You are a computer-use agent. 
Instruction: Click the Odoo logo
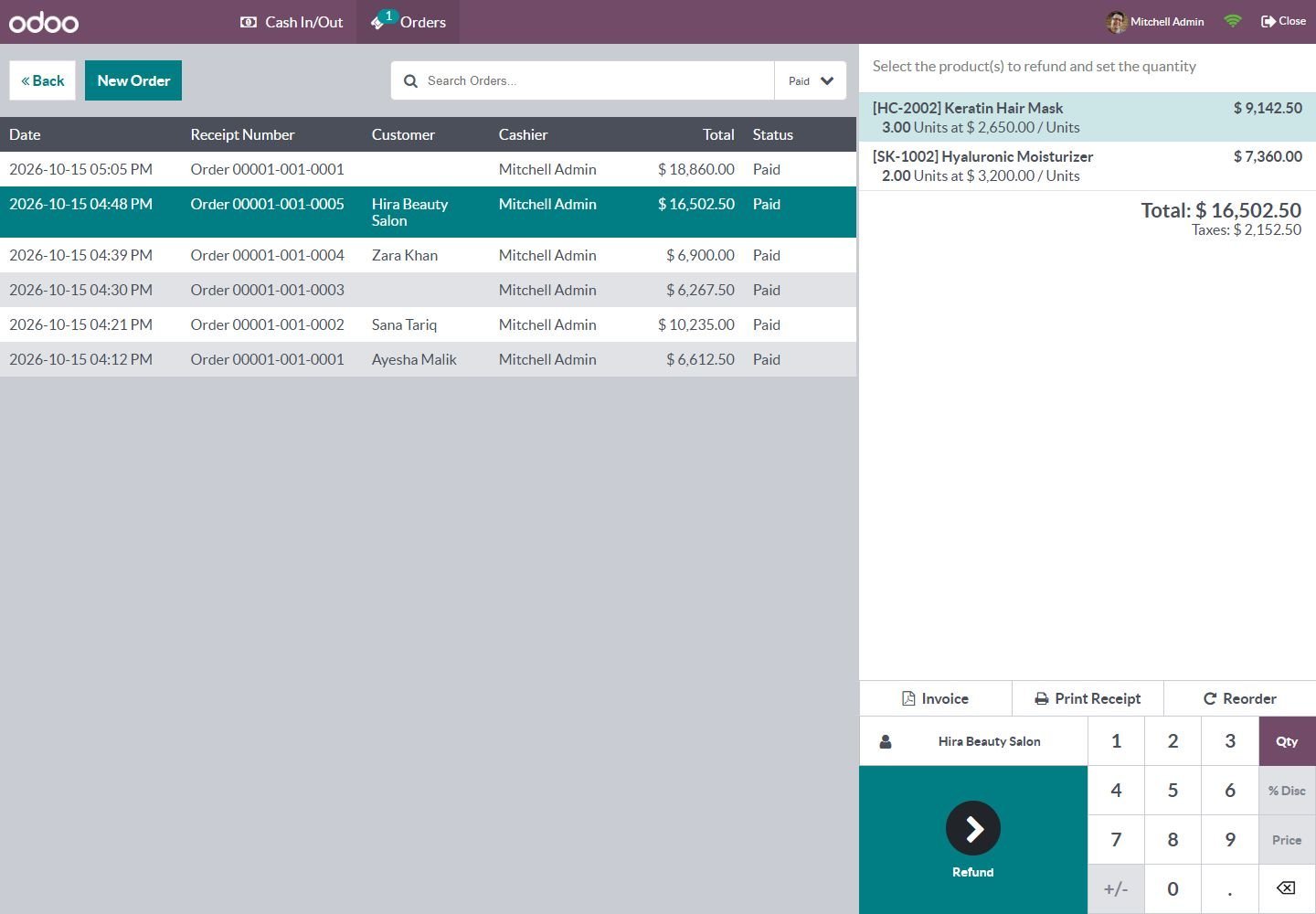[44, 22]
